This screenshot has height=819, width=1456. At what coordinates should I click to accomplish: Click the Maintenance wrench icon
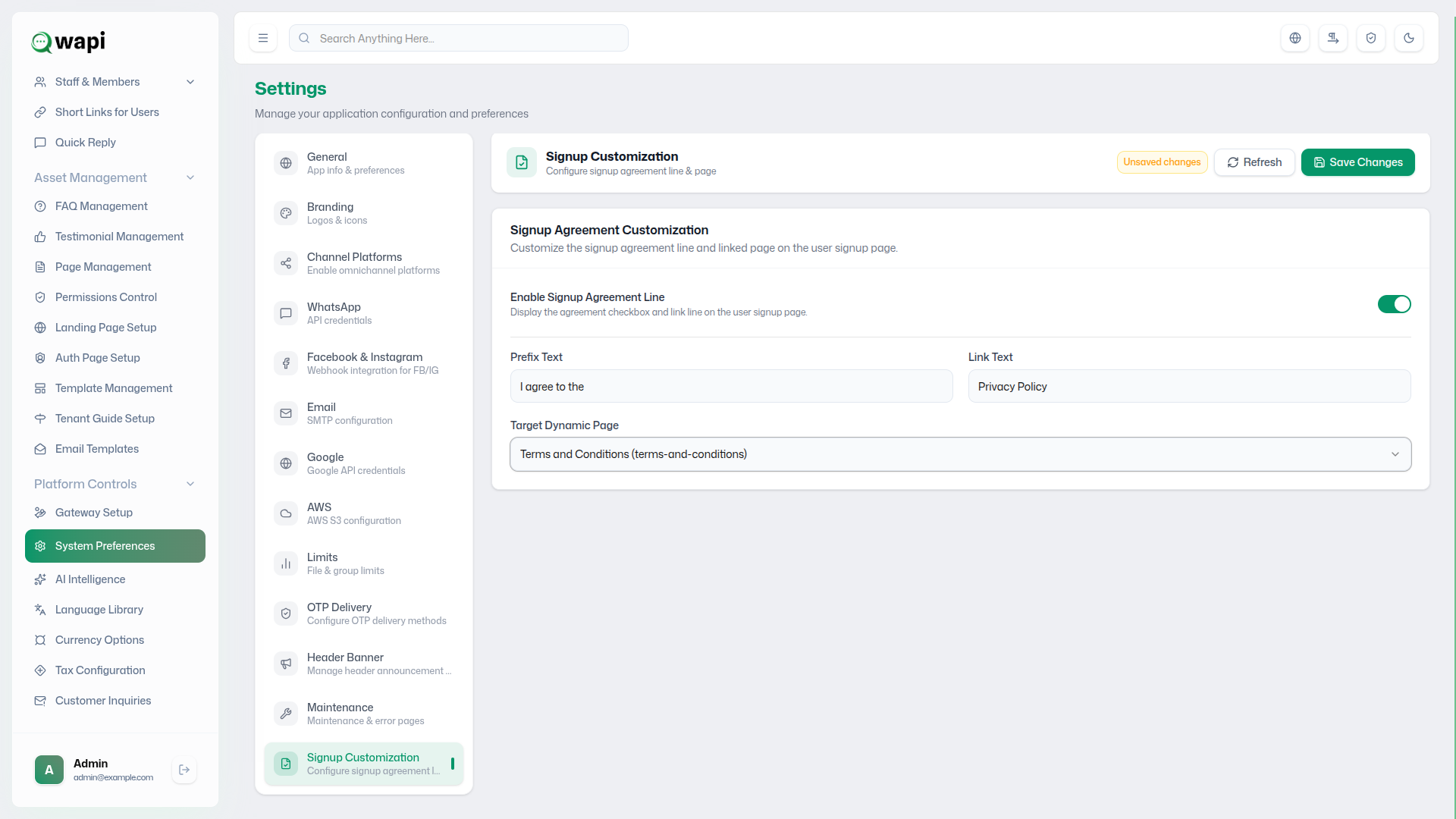[286, 714]
